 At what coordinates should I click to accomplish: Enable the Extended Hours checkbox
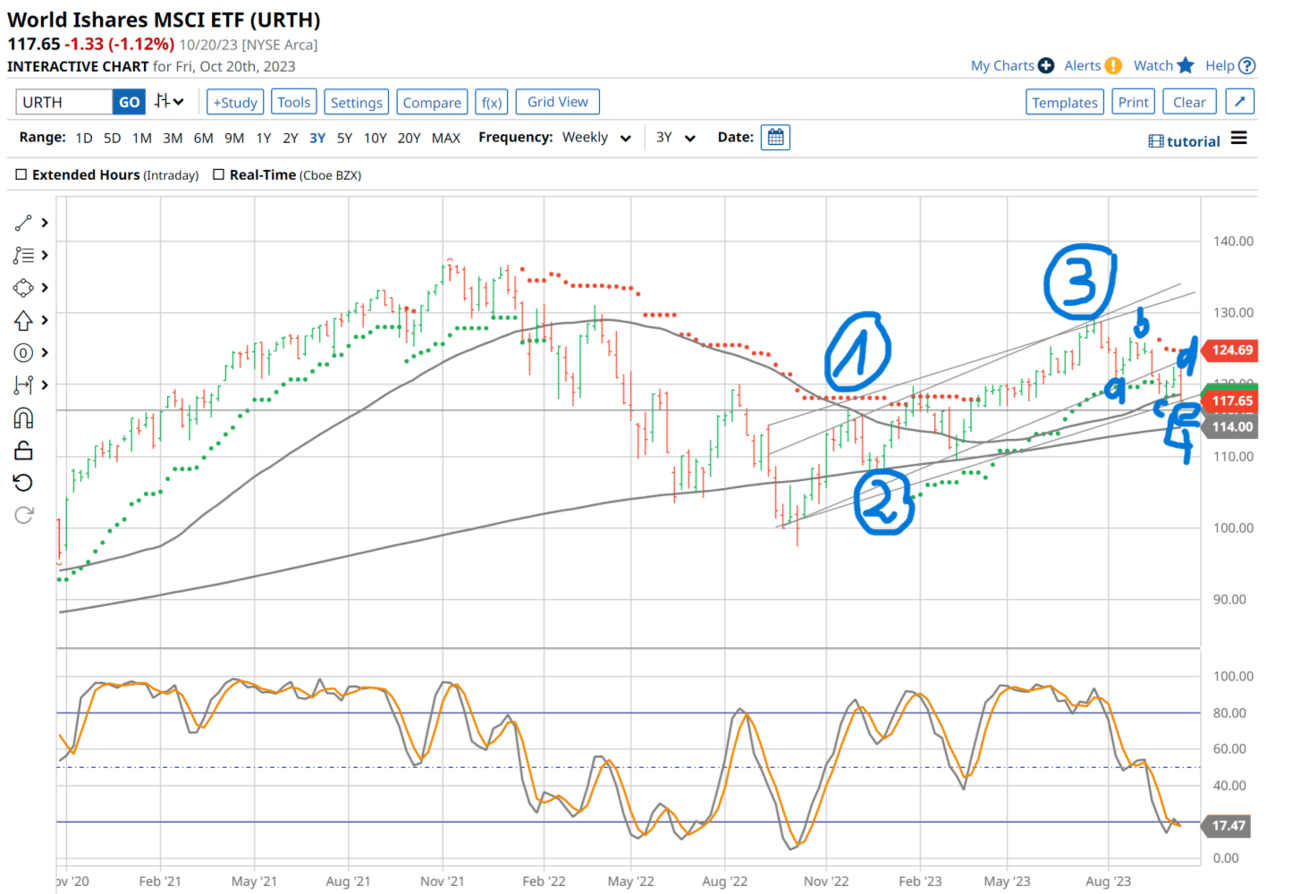(x=22, y=175)
